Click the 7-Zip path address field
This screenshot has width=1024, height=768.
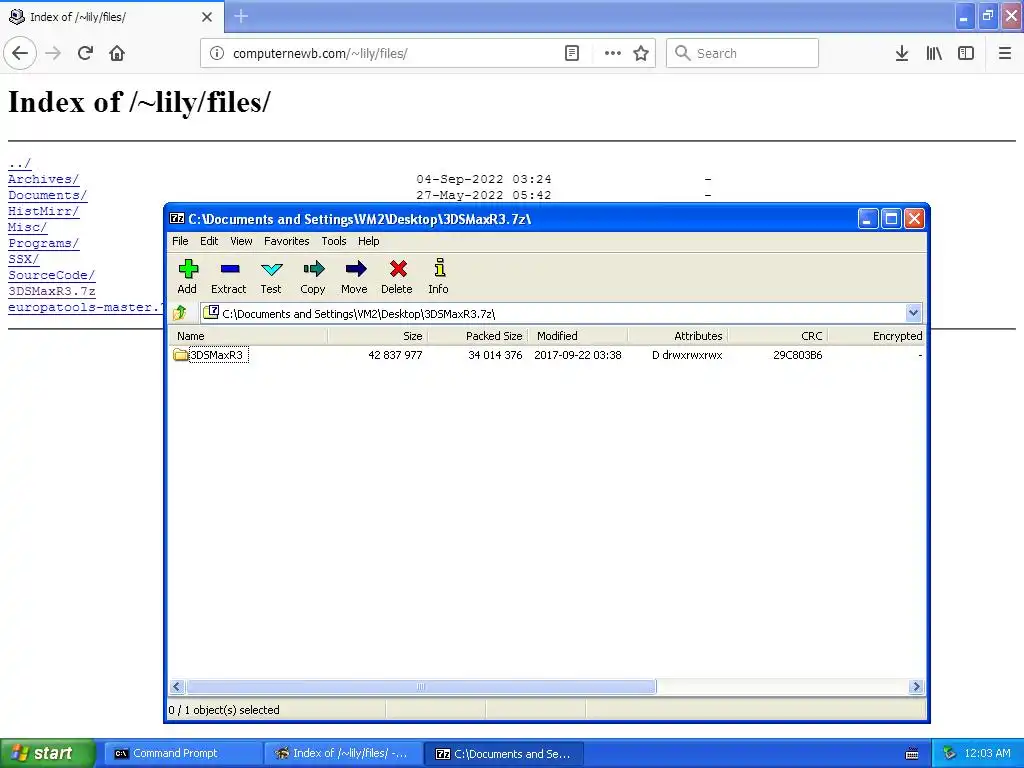(x=562, y=313)
